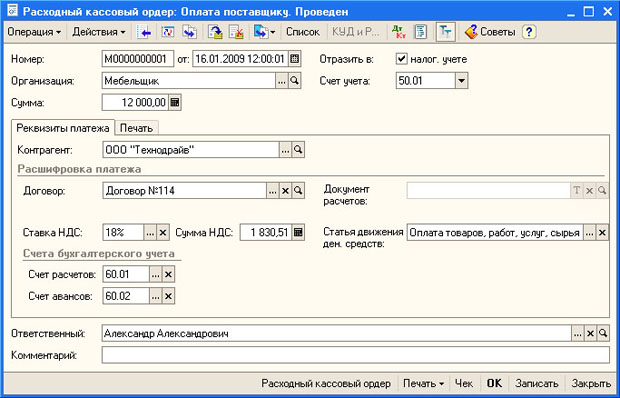The image size is (620, 398).
Task: Clear the Договор field with X
Action: [285, 191]
